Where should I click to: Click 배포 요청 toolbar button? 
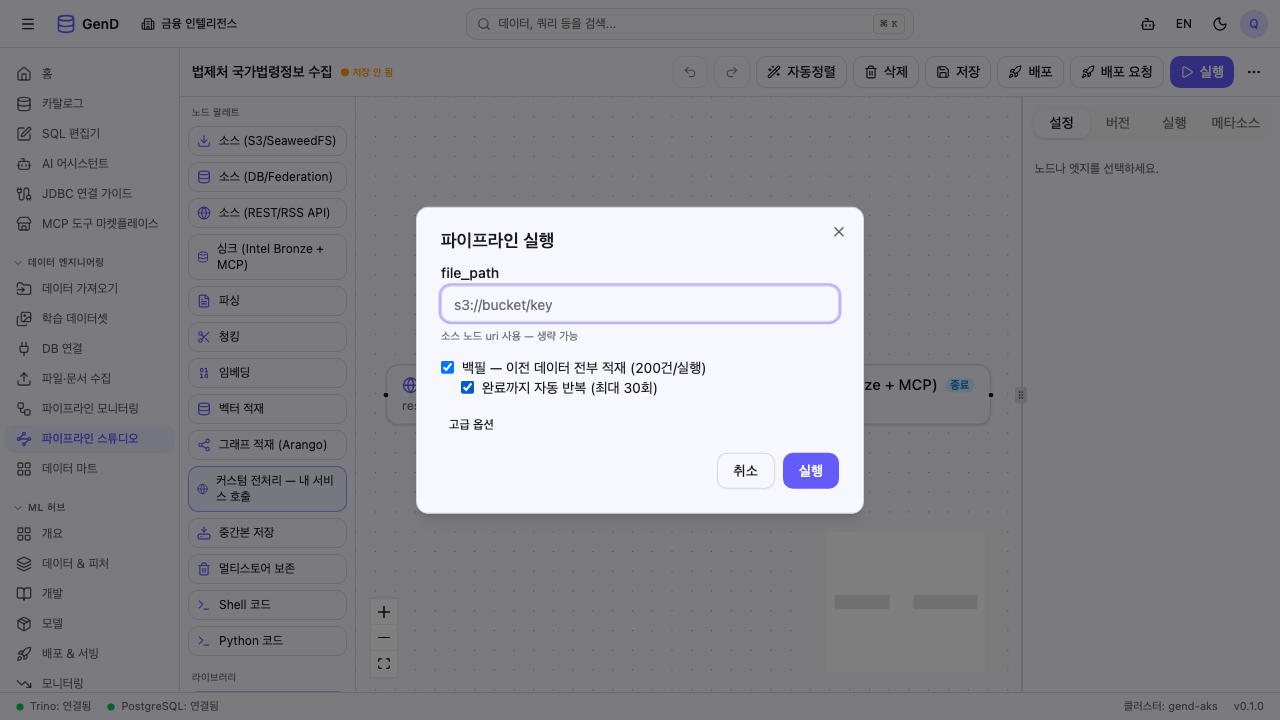(1117, 72)
